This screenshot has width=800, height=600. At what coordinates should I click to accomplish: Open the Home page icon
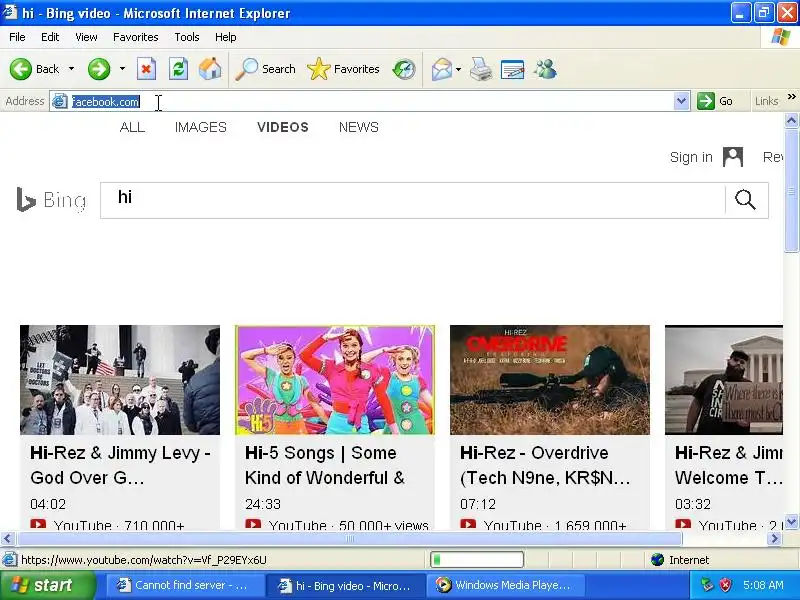[210, 69]
